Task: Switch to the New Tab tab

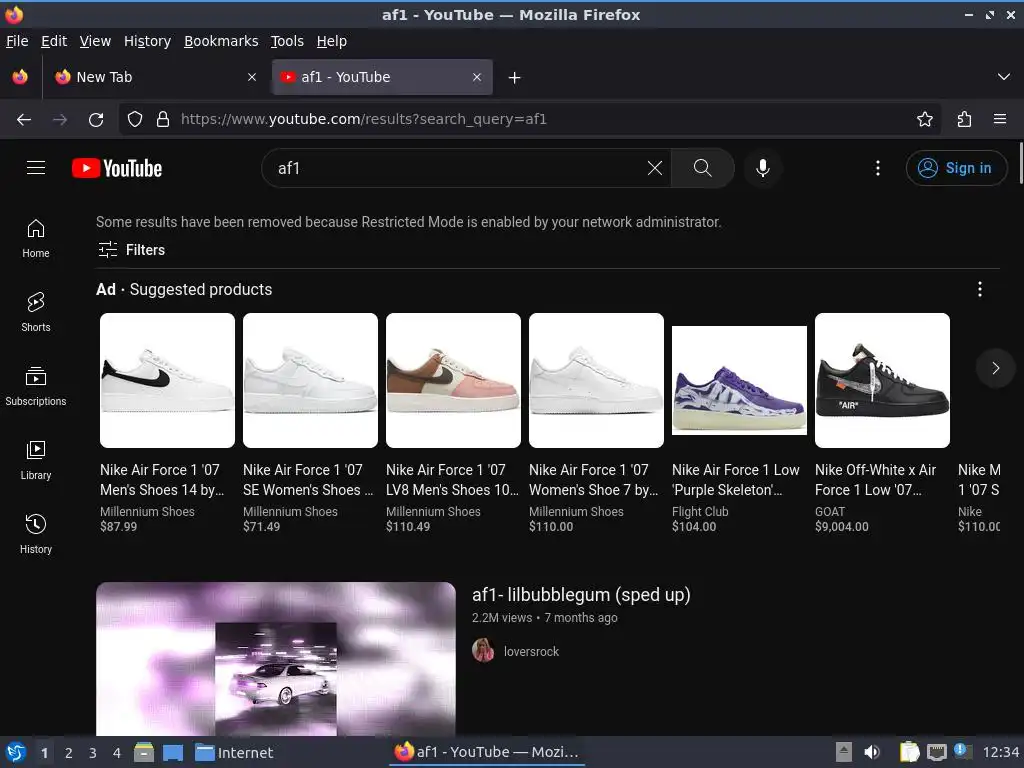Action: 155,77
